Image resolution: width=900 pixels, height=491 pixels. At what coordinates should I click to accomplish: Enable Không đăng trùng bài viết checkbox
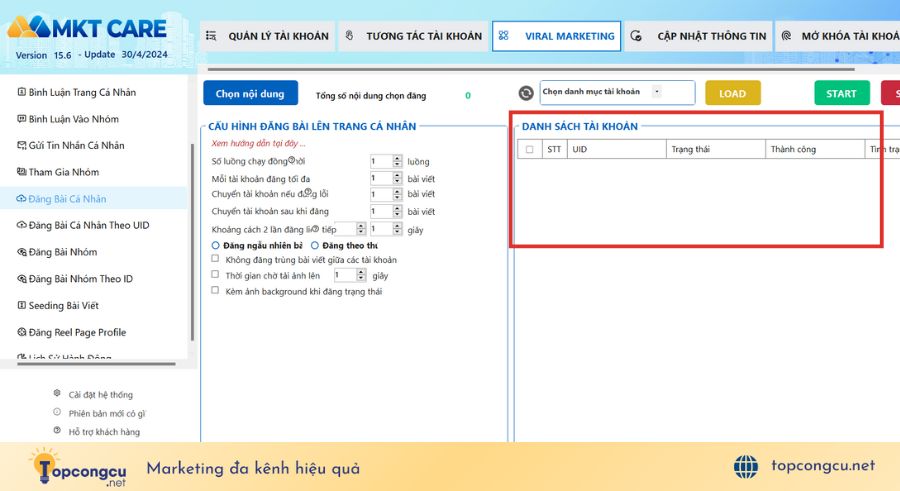(215, 259)
